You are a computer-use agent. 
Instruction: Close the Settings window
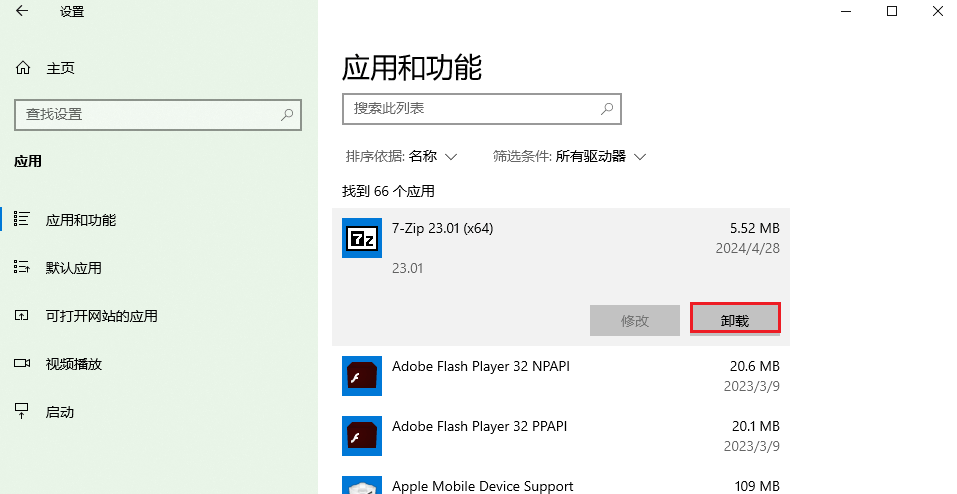937,11
